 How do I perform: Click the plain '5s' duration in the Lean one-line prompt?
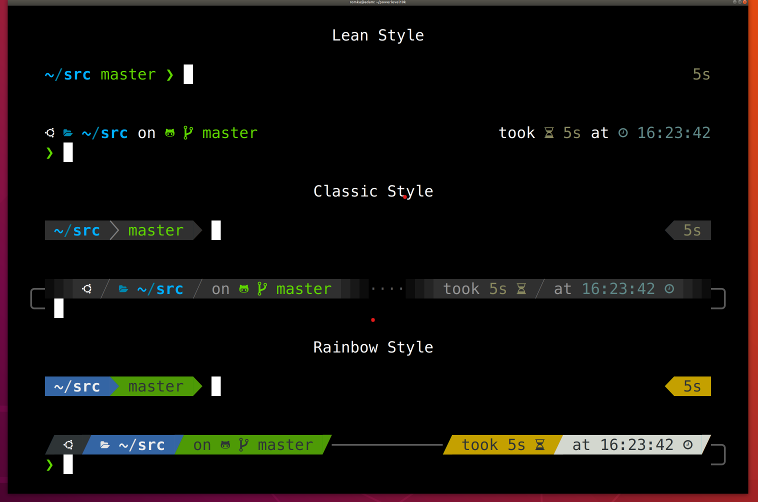[701, 74]
